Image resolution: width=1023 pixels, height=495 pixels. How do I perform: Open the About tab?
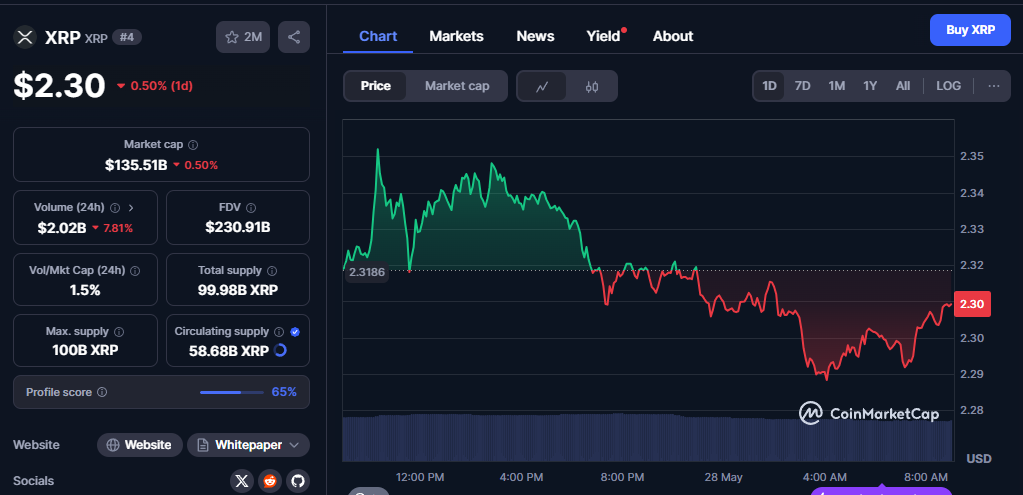coord(673,36)
